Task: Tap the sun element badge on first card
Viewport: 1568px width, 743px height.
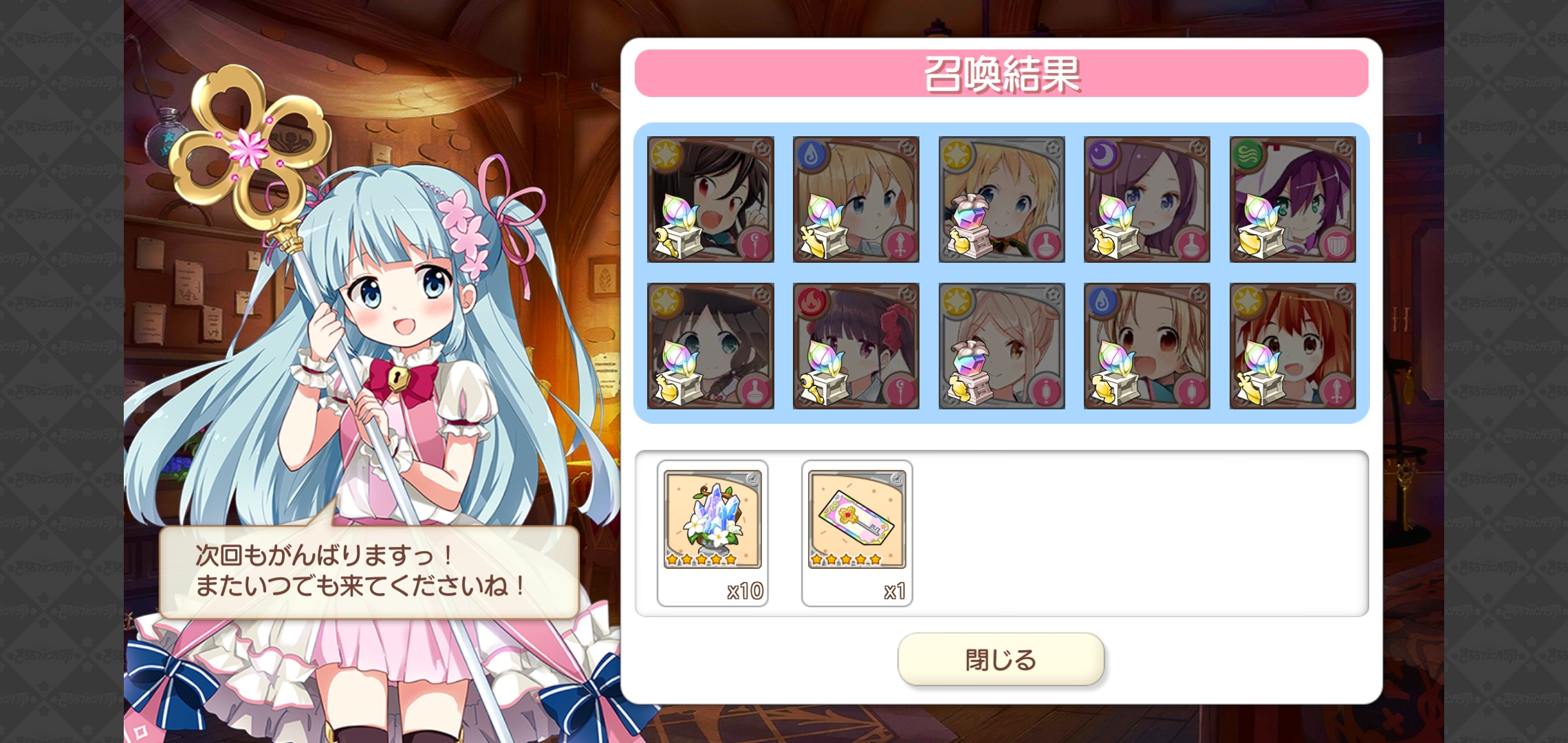Action: point(665,155)
